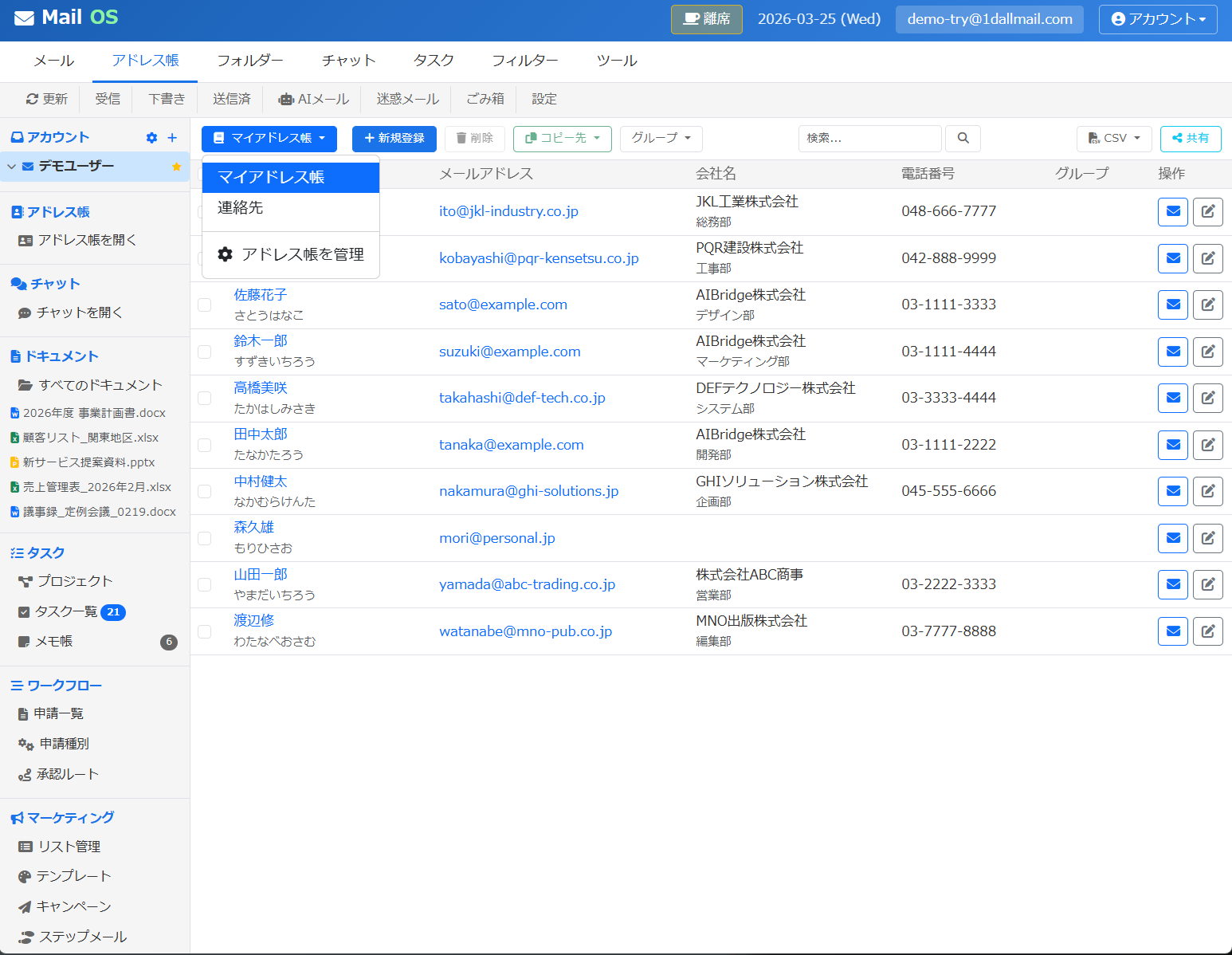Open the 共有 share button
The width and height of the screenshot is (1232, 955).
1190,139
